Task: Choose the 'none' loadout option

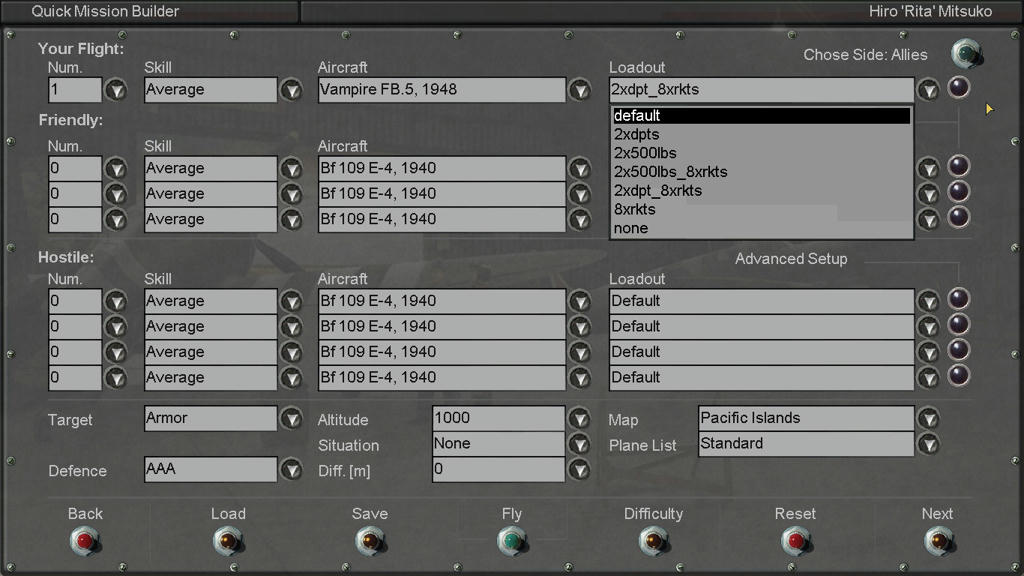Action: [631, 228]
